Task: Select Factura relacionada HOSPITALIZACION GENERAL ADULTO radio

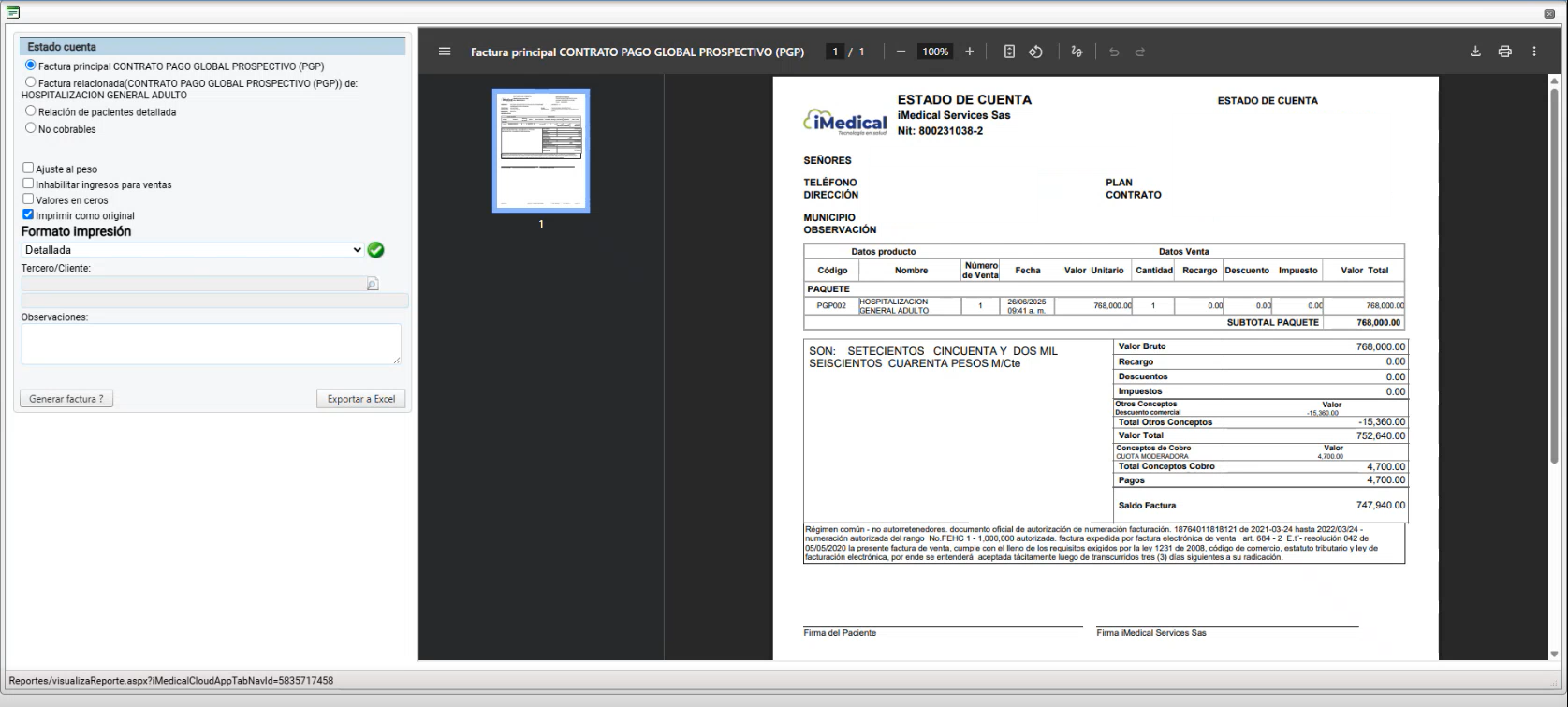Action: pyautogui.click(x=31, y=82)
